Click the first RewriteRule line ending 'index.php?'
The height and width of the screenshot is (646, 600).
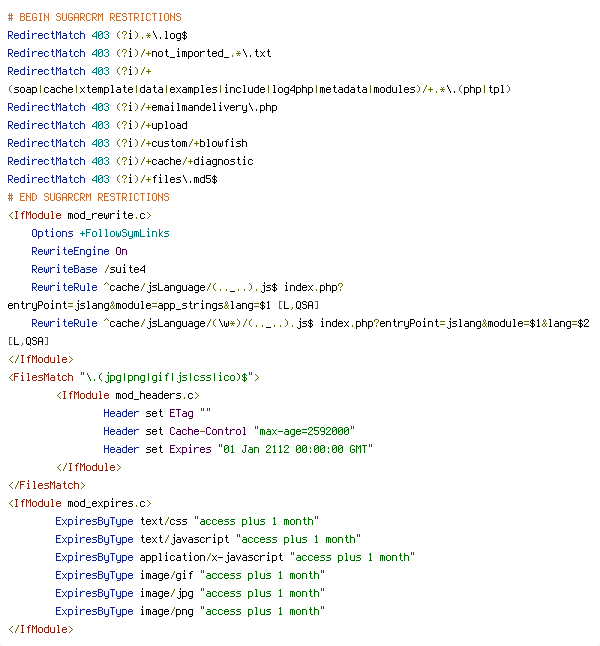(x=188, y=287)
